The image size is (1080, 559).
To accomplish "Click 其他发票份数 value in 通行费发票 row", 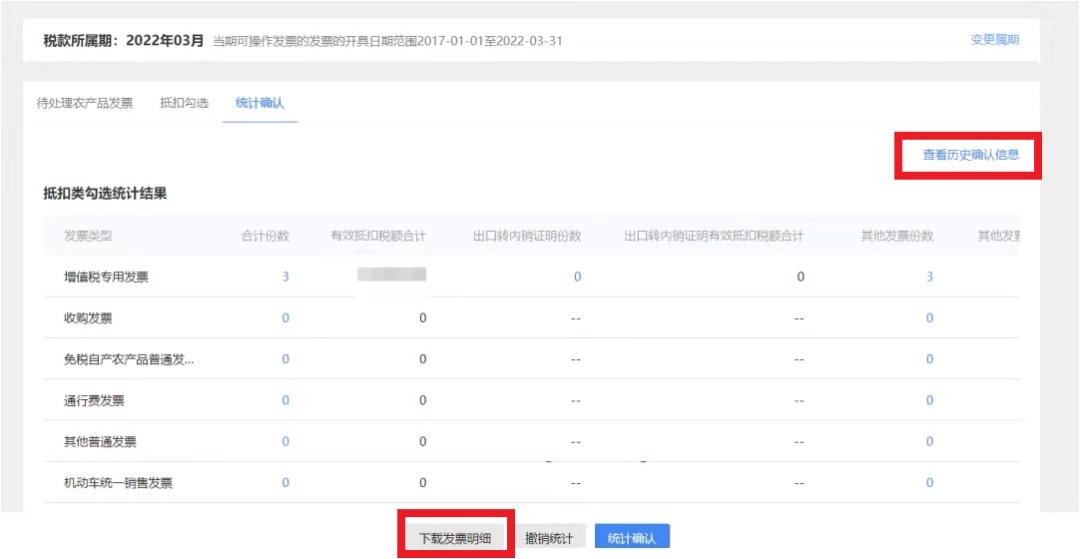I will (929, 400).
